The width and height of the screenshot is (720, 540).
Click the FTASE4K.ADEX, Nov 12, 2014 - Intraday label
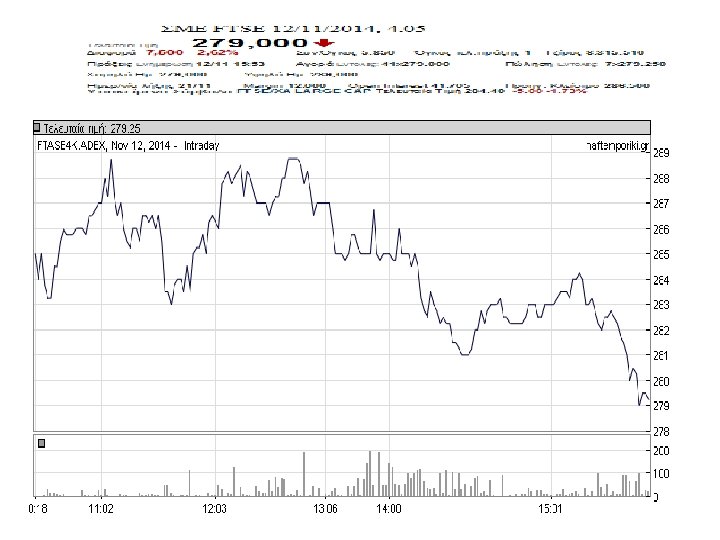pos(128,146)
